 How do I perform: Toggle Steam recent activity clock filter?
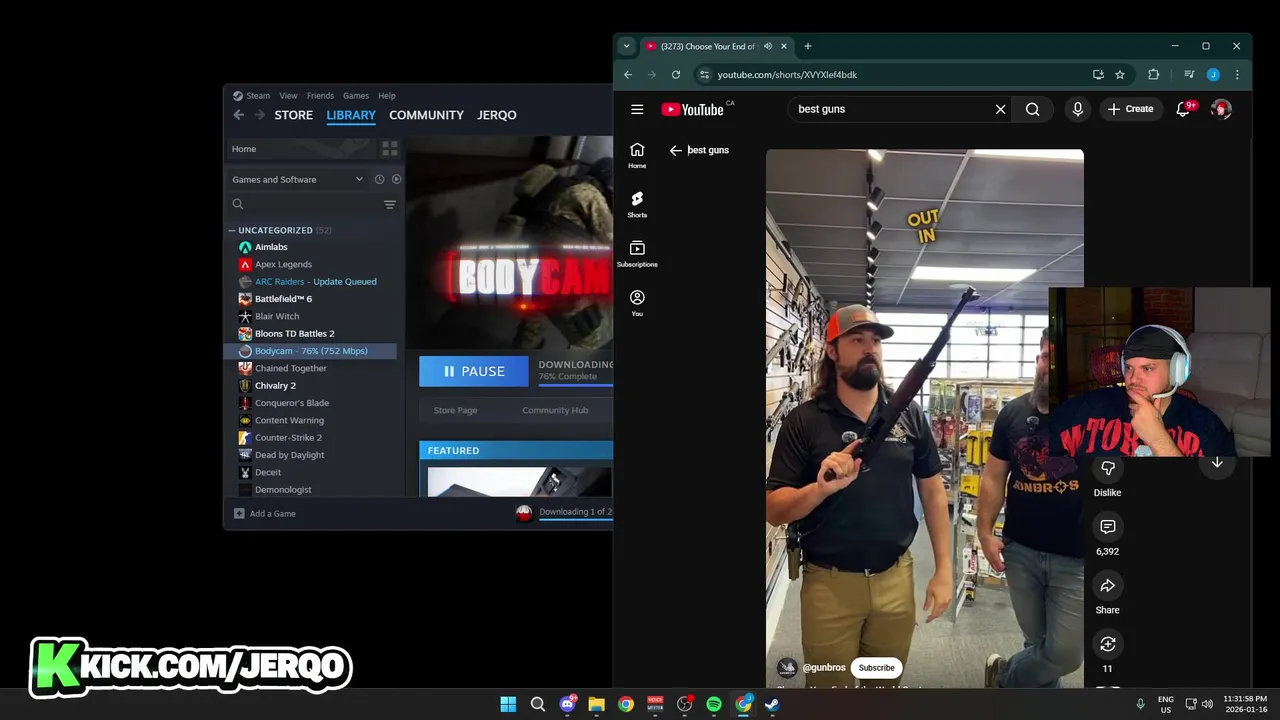[379, 179]
